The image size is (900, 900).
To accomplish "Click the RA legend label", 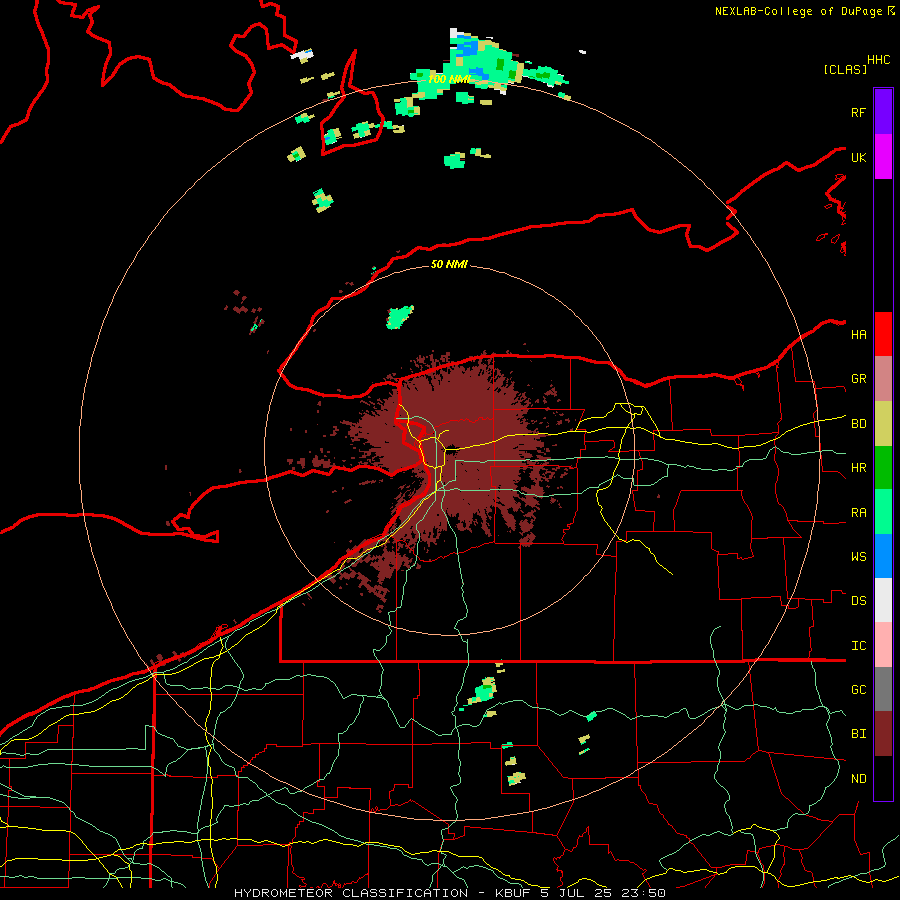I will tap(858, 513).
